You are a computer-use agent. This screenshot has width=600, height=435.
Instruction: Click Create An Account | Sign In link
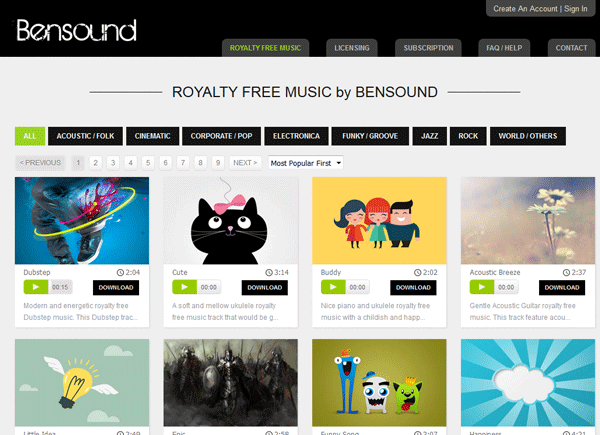coord(540,8)
